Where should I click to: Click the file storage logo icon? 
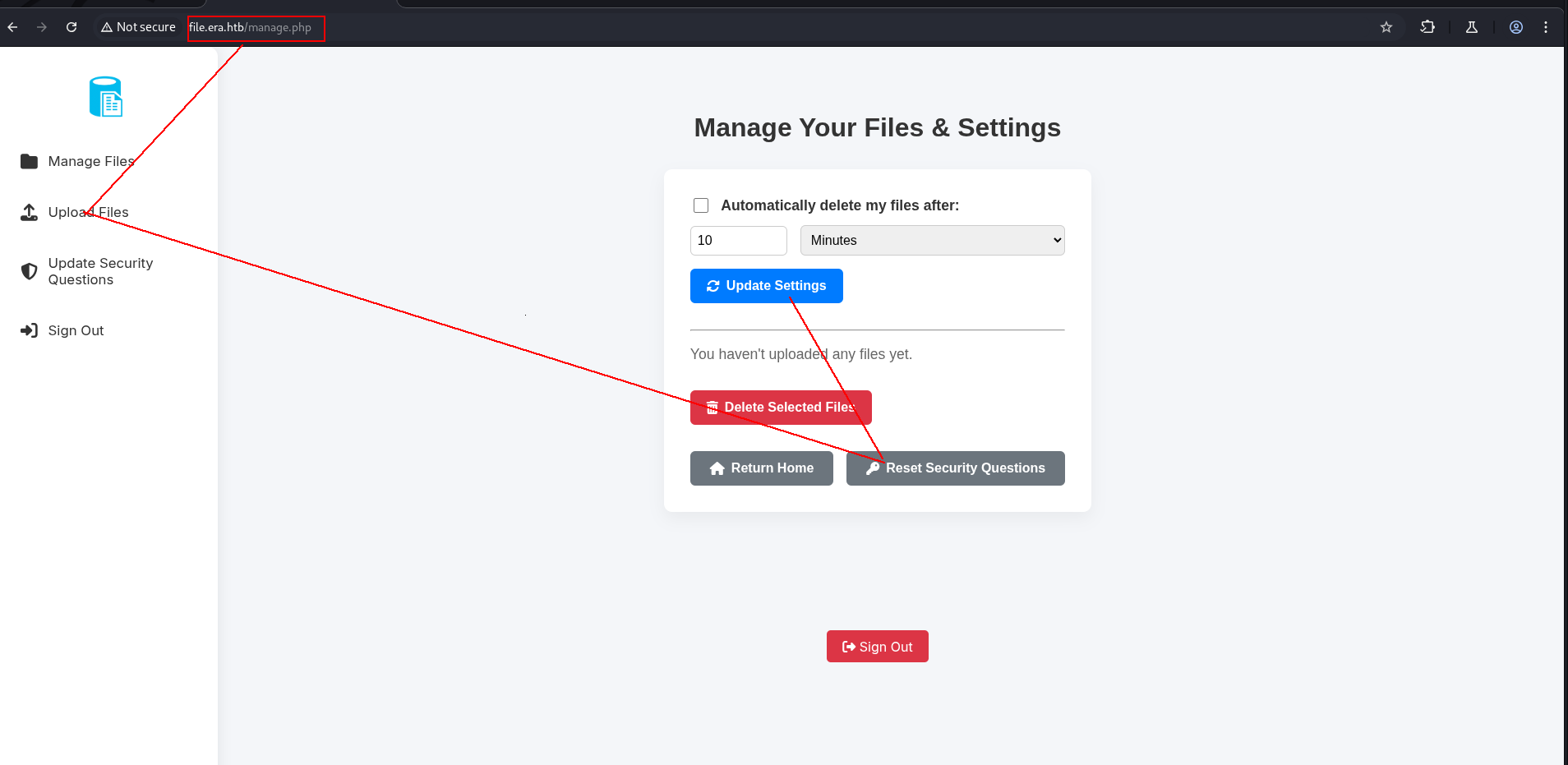(106, 97)
